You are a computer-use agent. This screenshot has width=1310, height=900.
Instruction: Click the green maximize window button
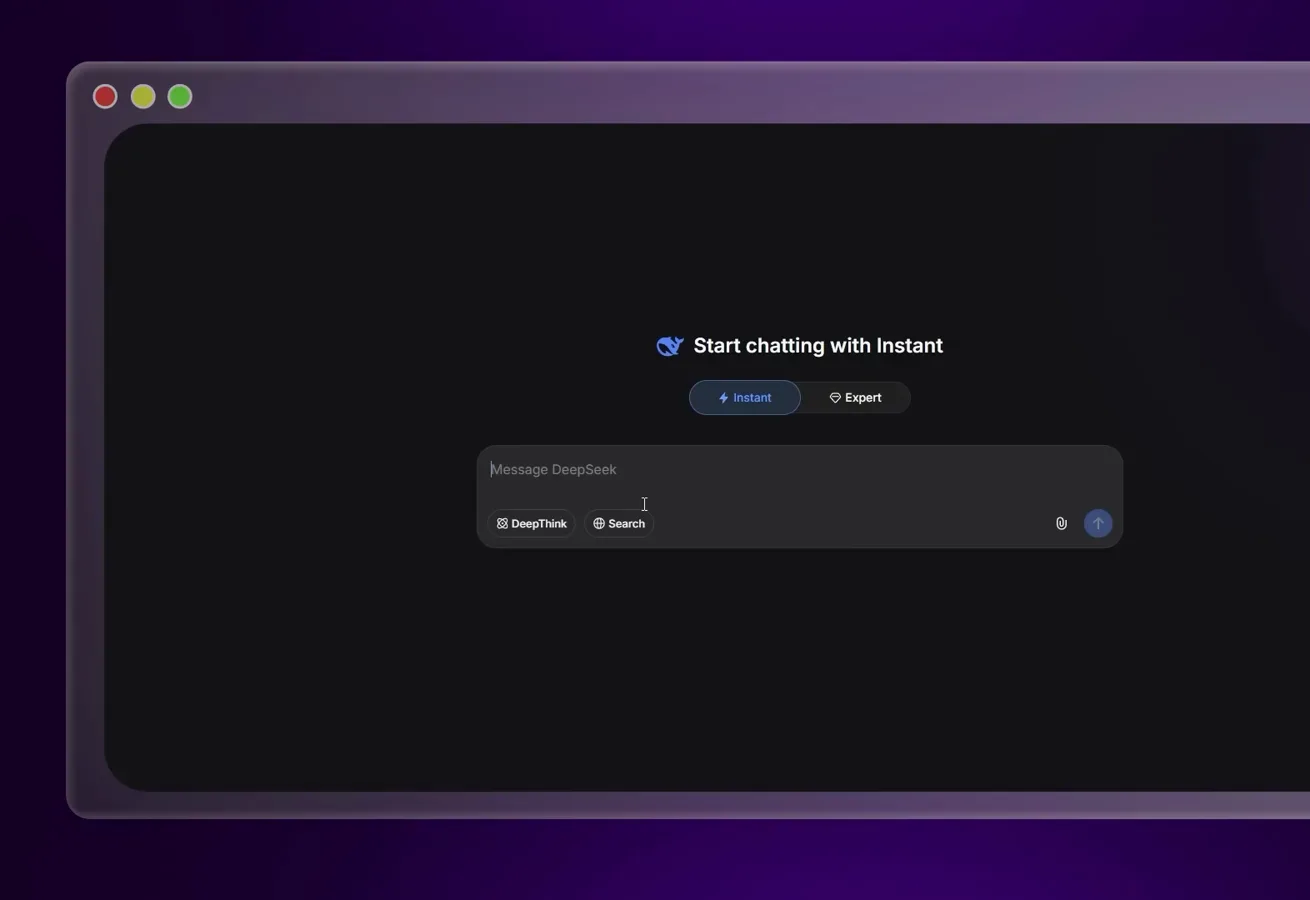[180, 97]
